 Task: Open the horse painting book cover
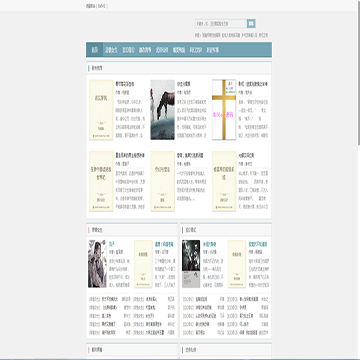point(162,110)
